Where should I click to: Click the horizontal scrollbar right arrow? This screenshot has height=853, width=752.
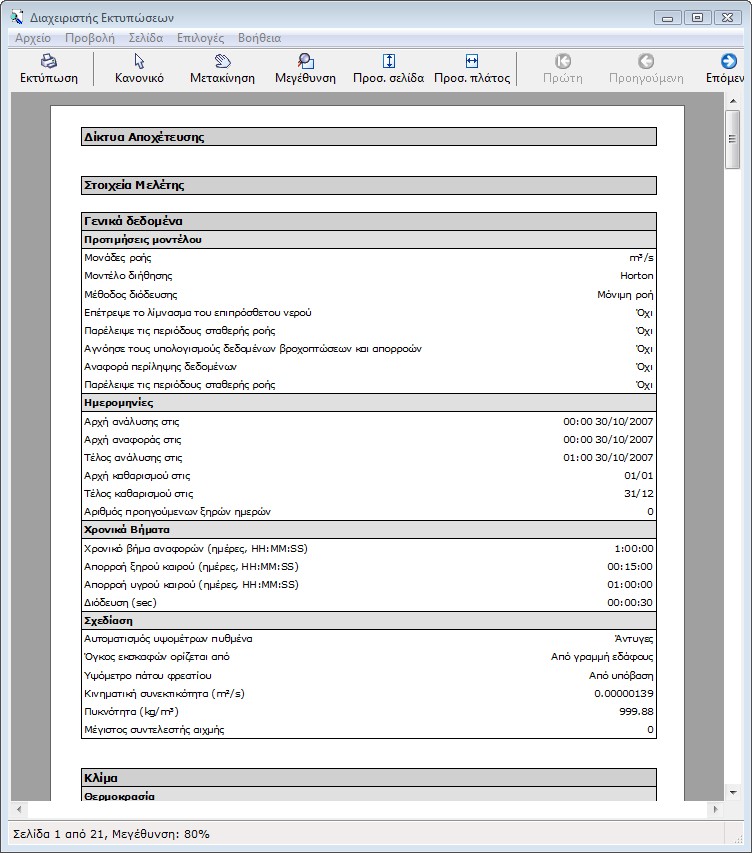click(717, 808)
